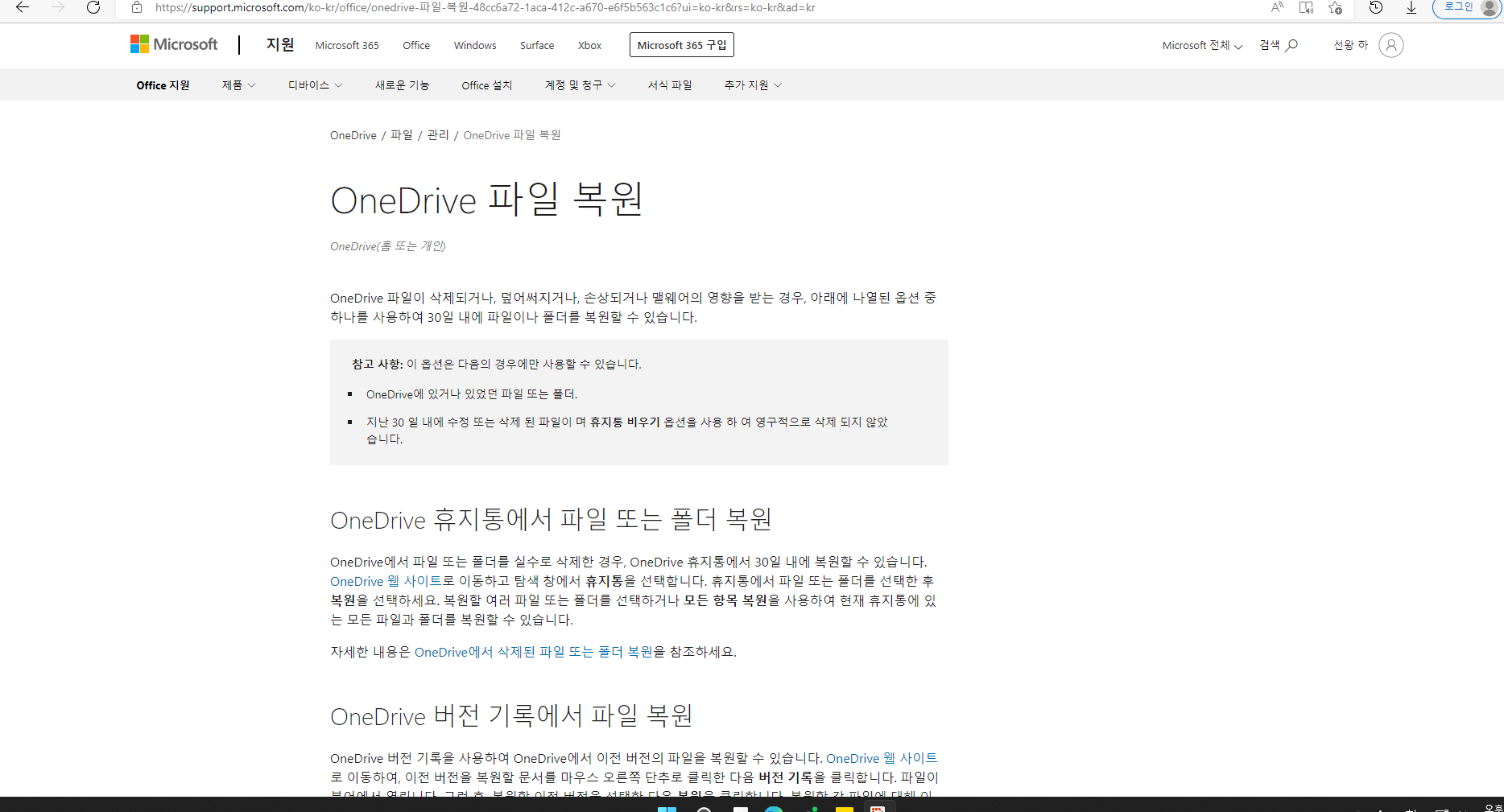Open the Office header link
This screenshot has height=812, width=1504.
[416, 45]
